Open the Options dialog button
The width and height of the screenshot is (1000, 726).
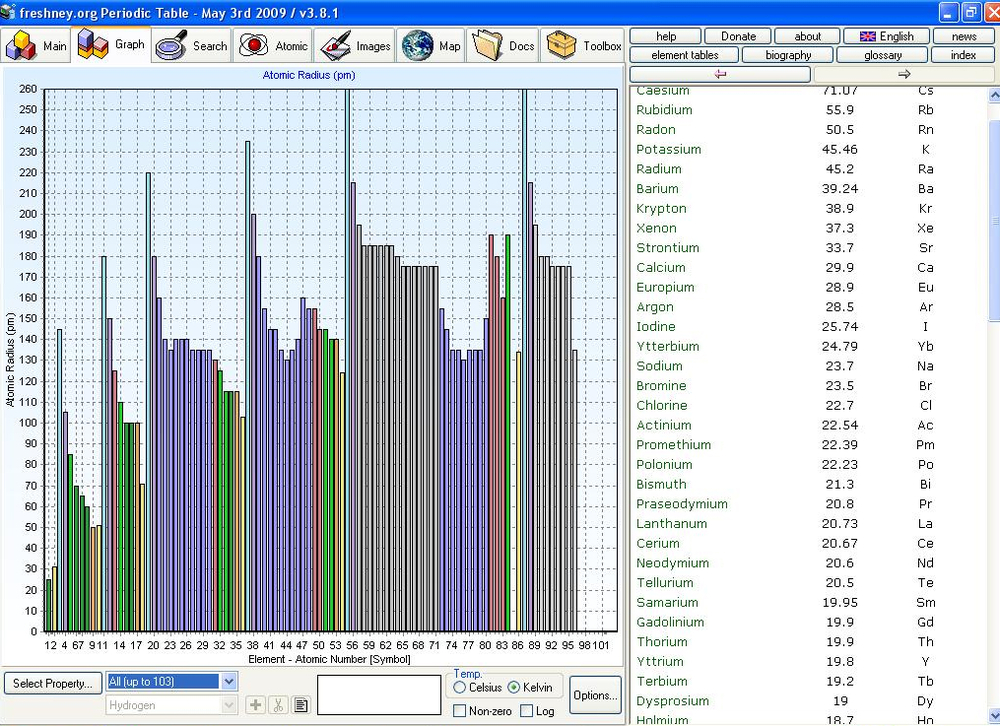pos(595,695)
